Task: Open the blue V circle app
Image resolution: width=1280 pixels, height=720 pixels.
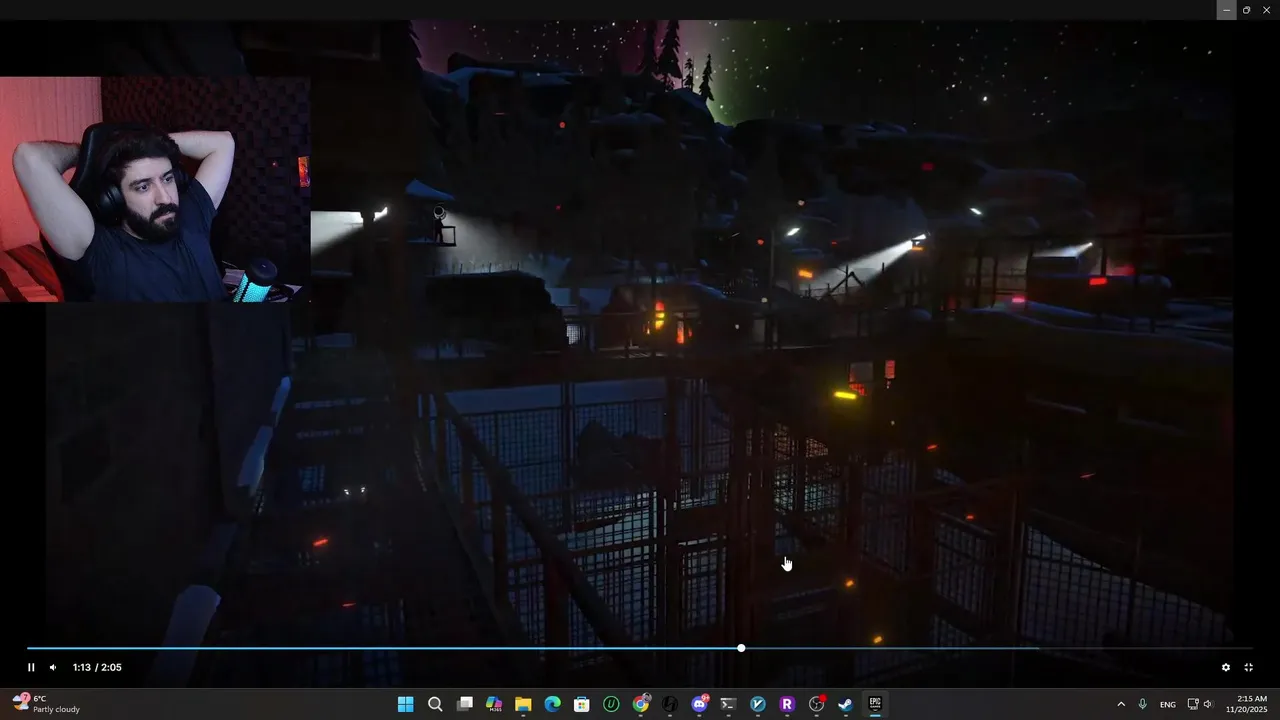Action: pyautogui.click(x=757, y=704)
